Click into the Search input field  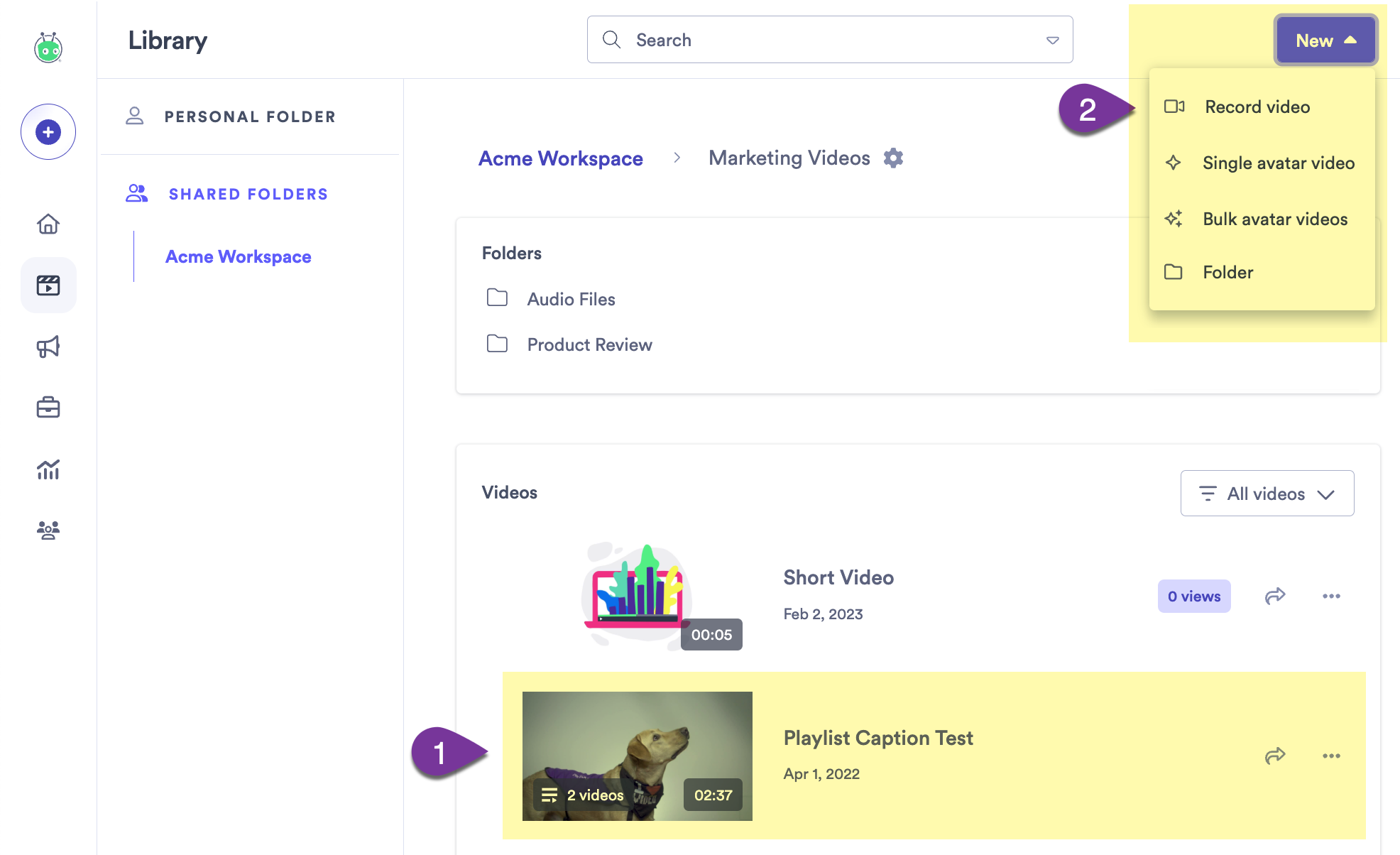pos(830,40)
